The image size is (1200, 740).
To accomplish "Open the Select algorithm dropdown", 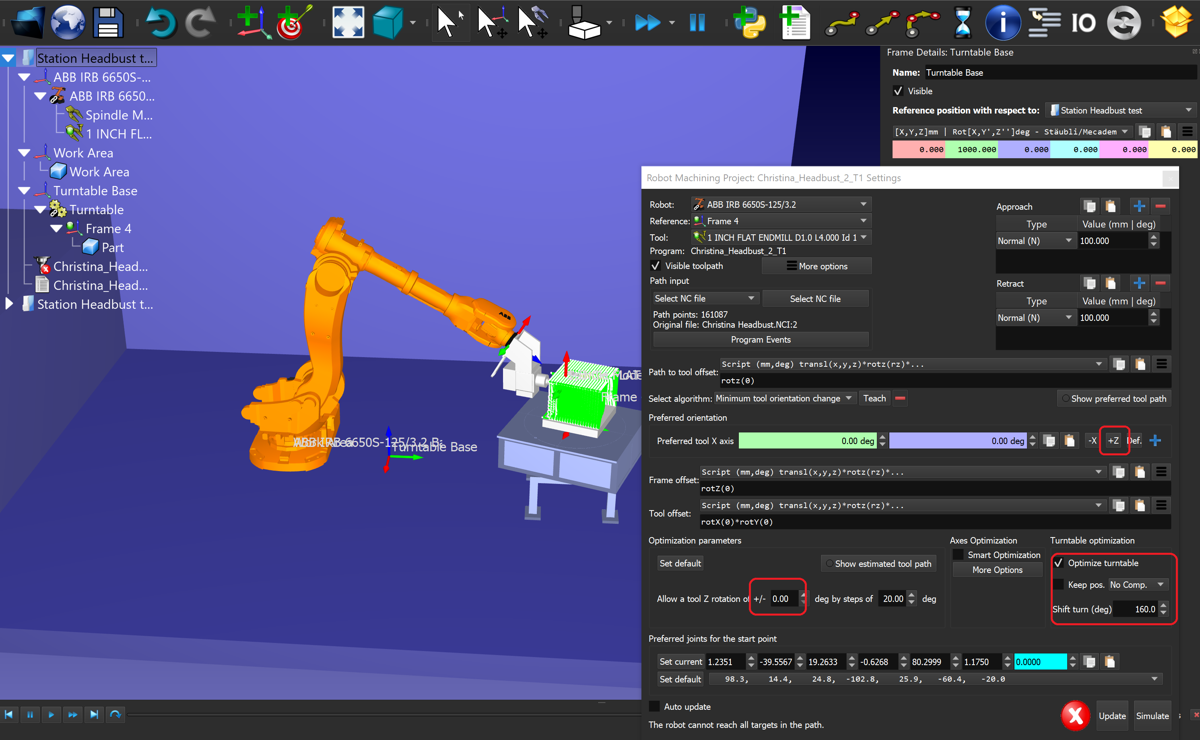I will click(785, 398).
